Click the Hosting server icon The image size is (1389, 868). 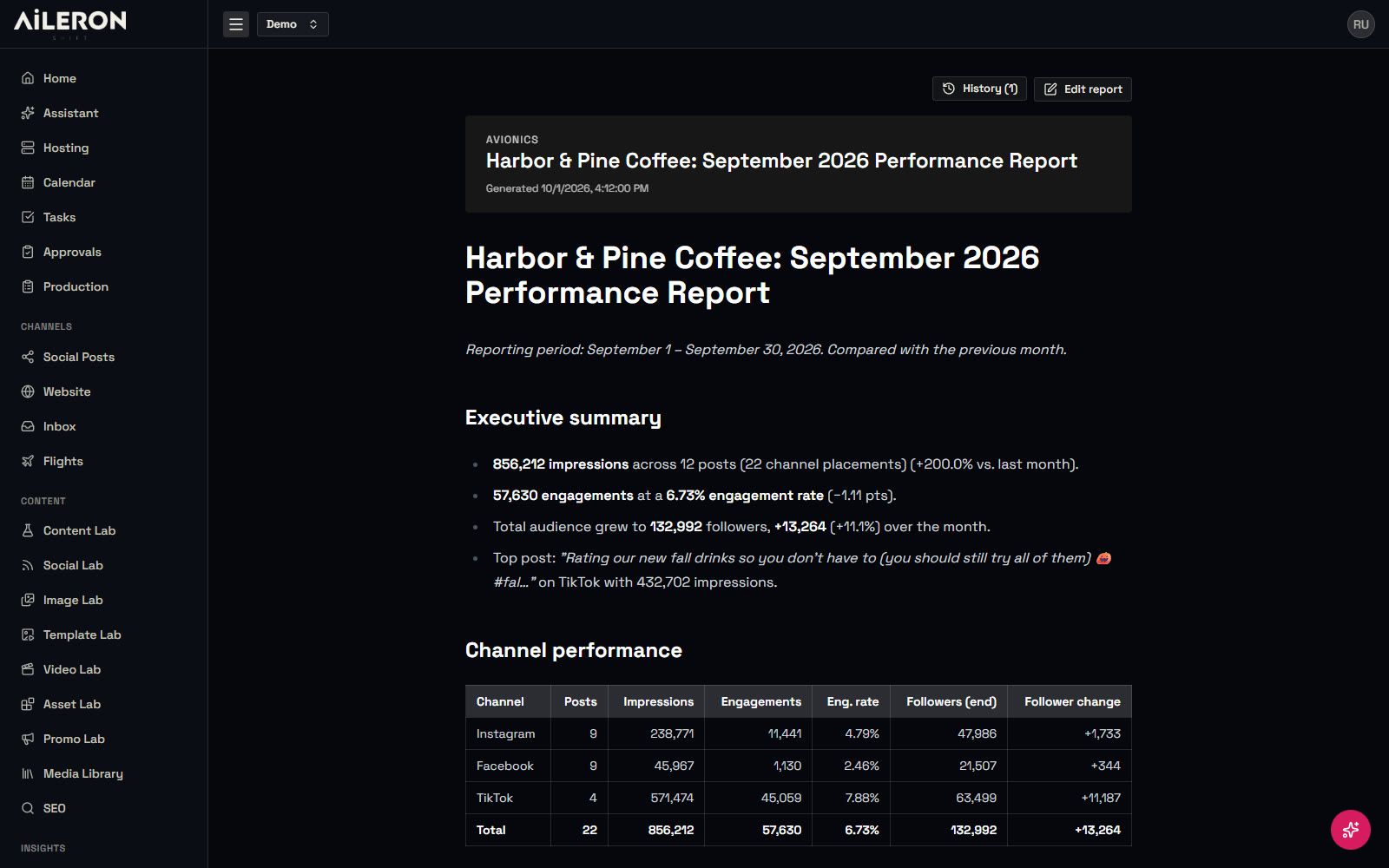[28, 148]
